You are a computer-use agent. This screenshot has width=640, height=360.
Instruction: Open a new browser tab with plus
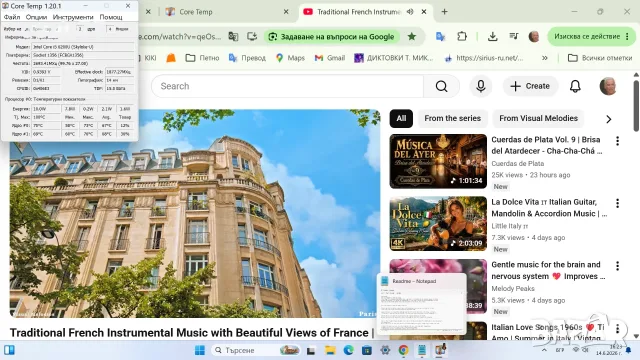click(x=444, y=12)
